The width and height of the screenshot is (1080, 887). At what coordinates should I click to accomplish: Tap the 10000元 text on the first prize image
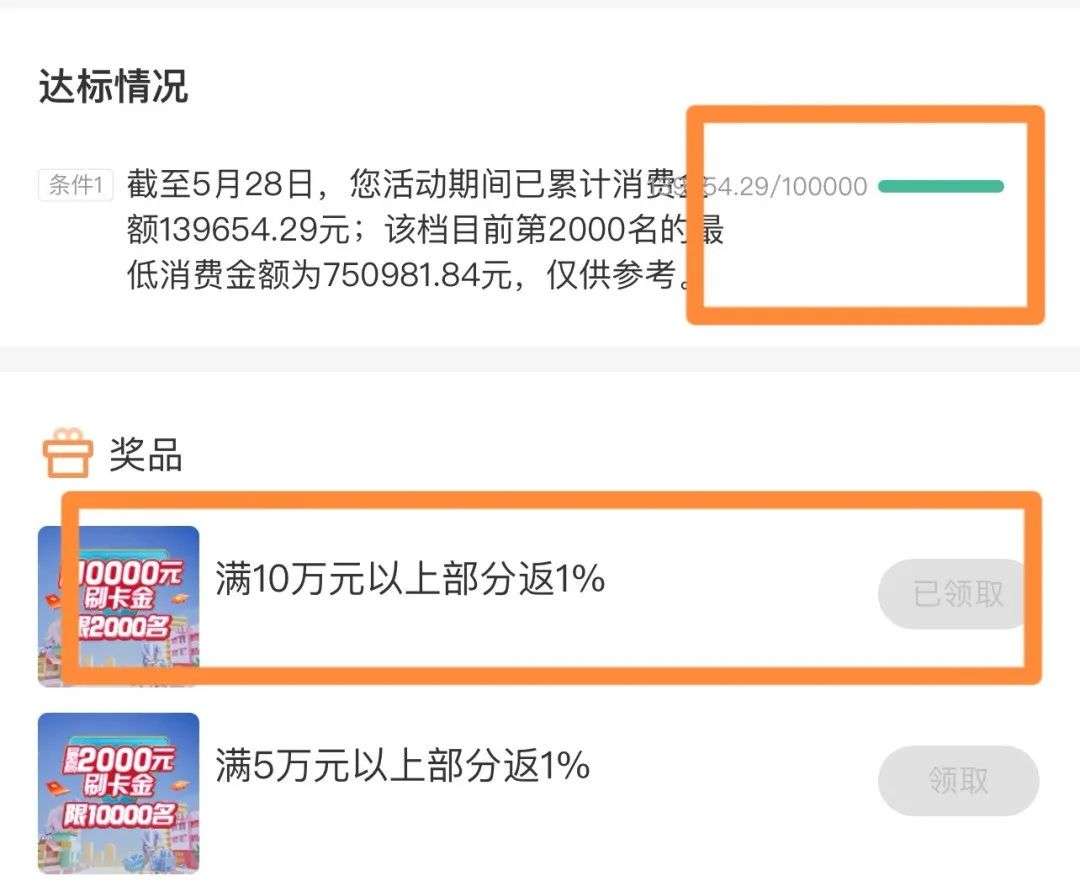tap(124, 572)
